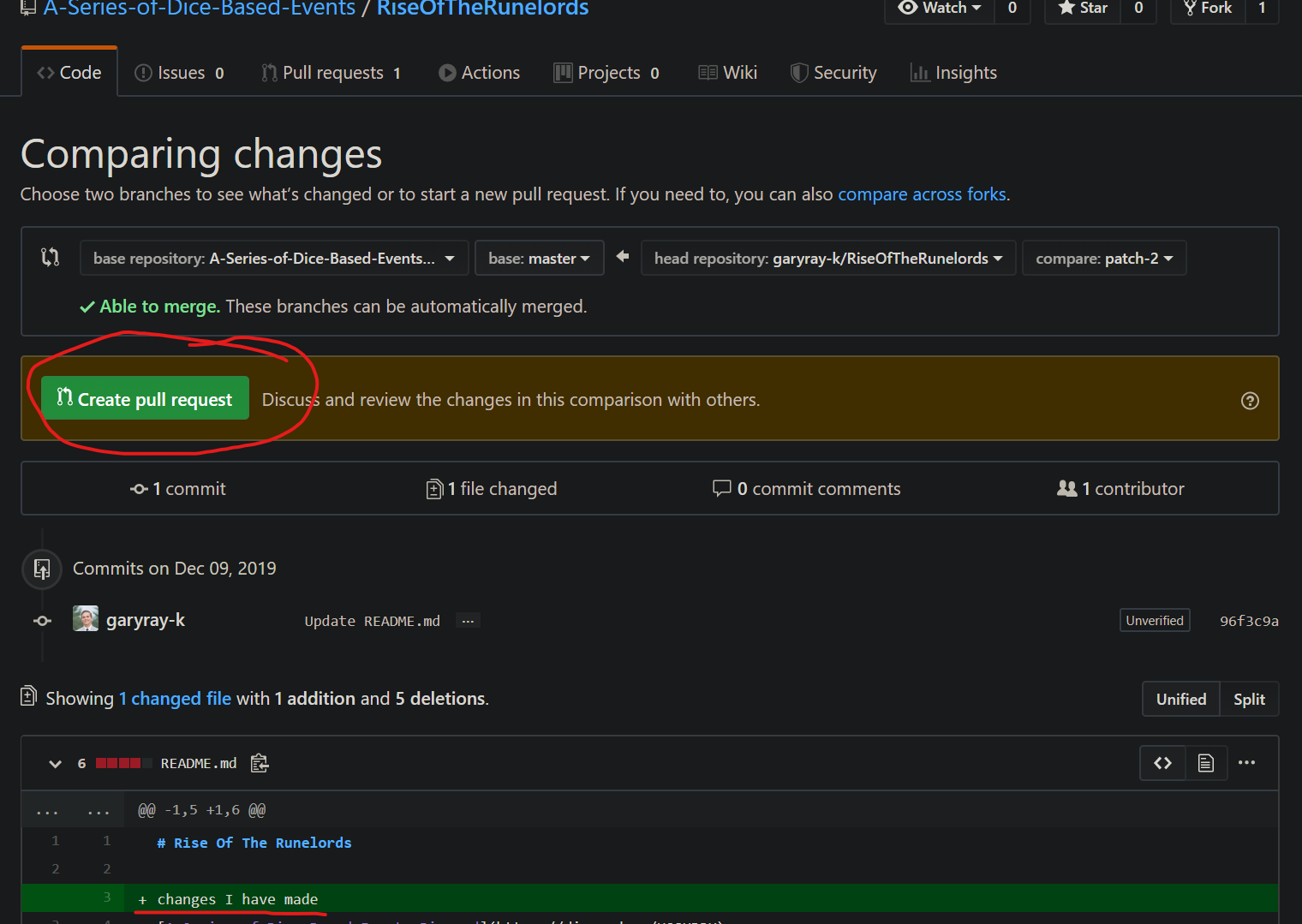Click the 'Commits on Dec 09, 2019' text
The image size is (1302, 924).
pyautogui.click(x=175, y=569)
